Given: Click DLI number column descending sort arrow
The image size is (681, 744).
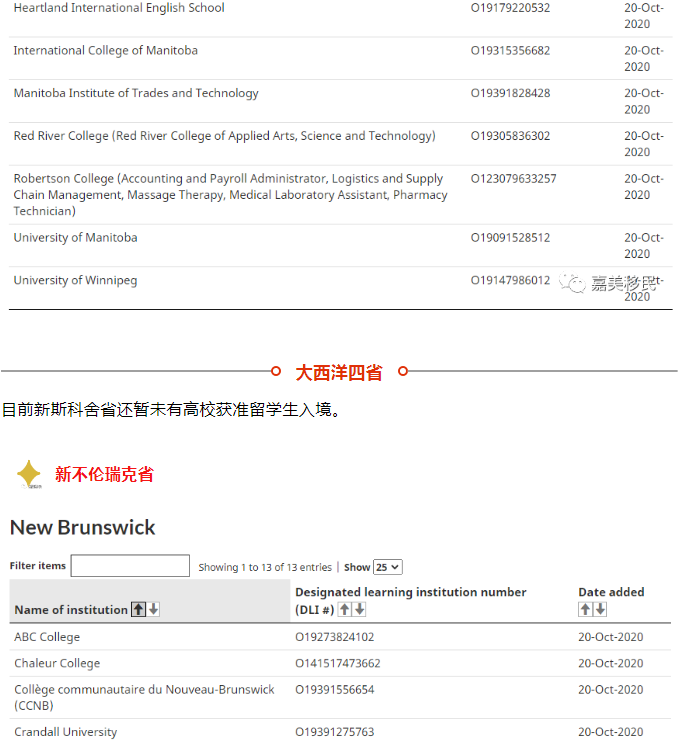Looking at the screenshot, I should coord(359,609).
